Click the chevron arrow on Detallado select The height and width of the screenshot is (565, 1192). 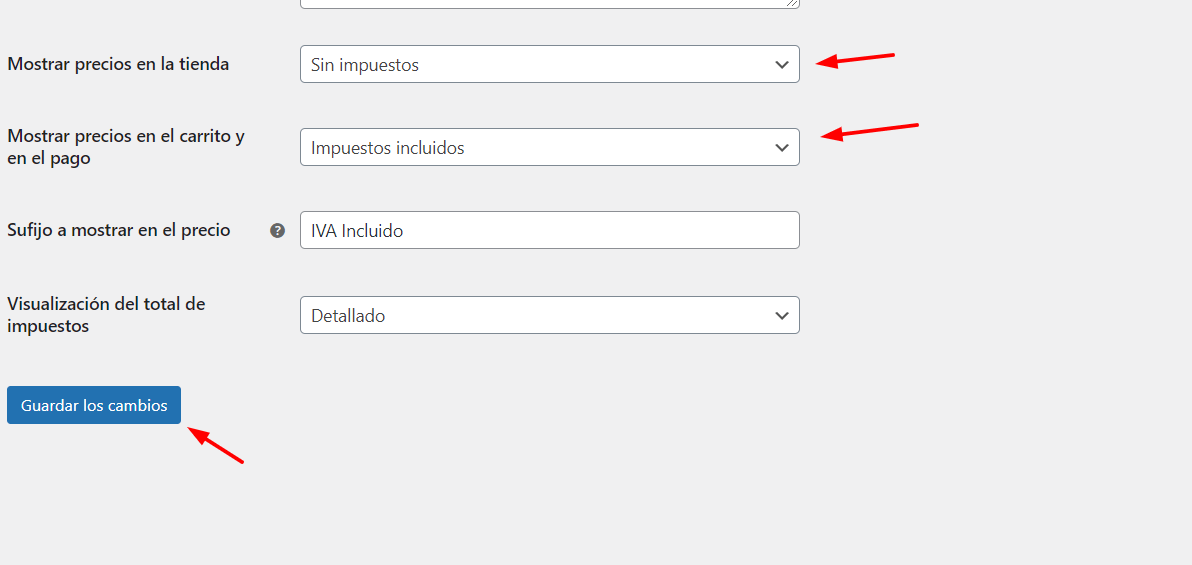pos(782,316)
